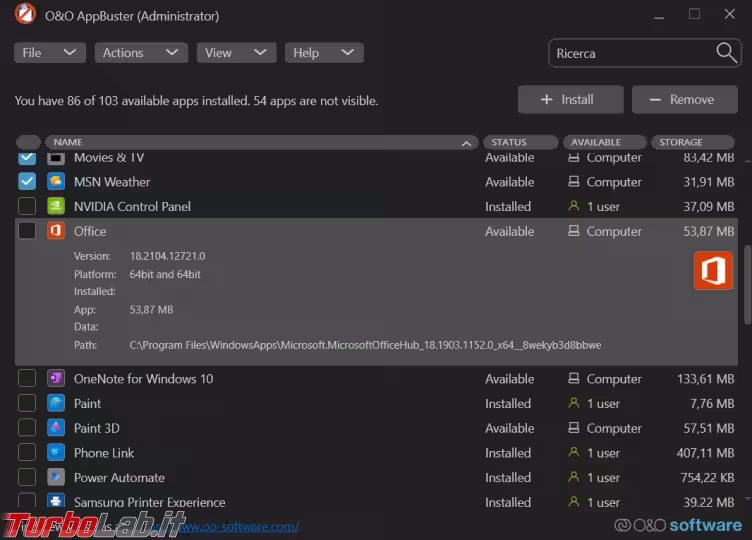Sort by the NAME column header

(261, 142)
